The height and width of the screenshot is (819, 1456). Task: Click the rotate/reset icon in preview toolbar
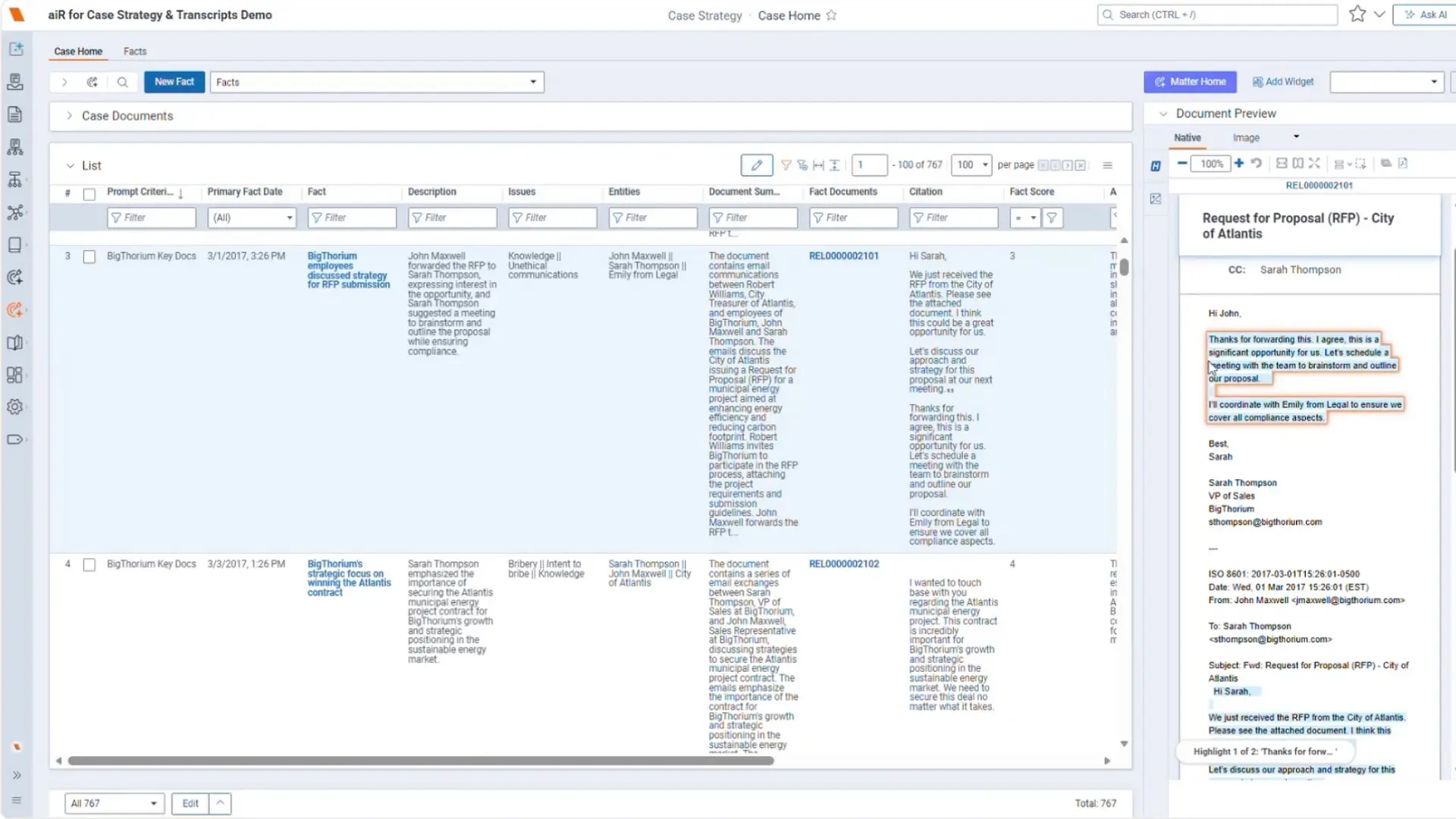(x=1256, y=163)
